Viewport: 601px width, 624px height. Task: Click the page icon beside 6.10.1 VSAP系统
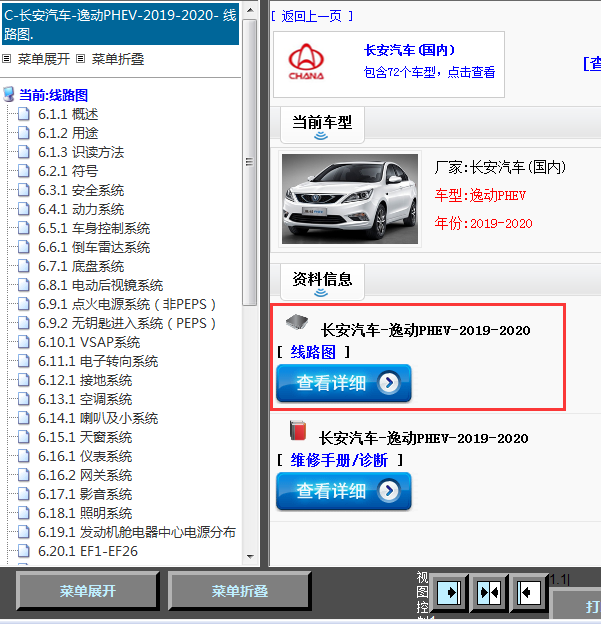pos(24,342)
